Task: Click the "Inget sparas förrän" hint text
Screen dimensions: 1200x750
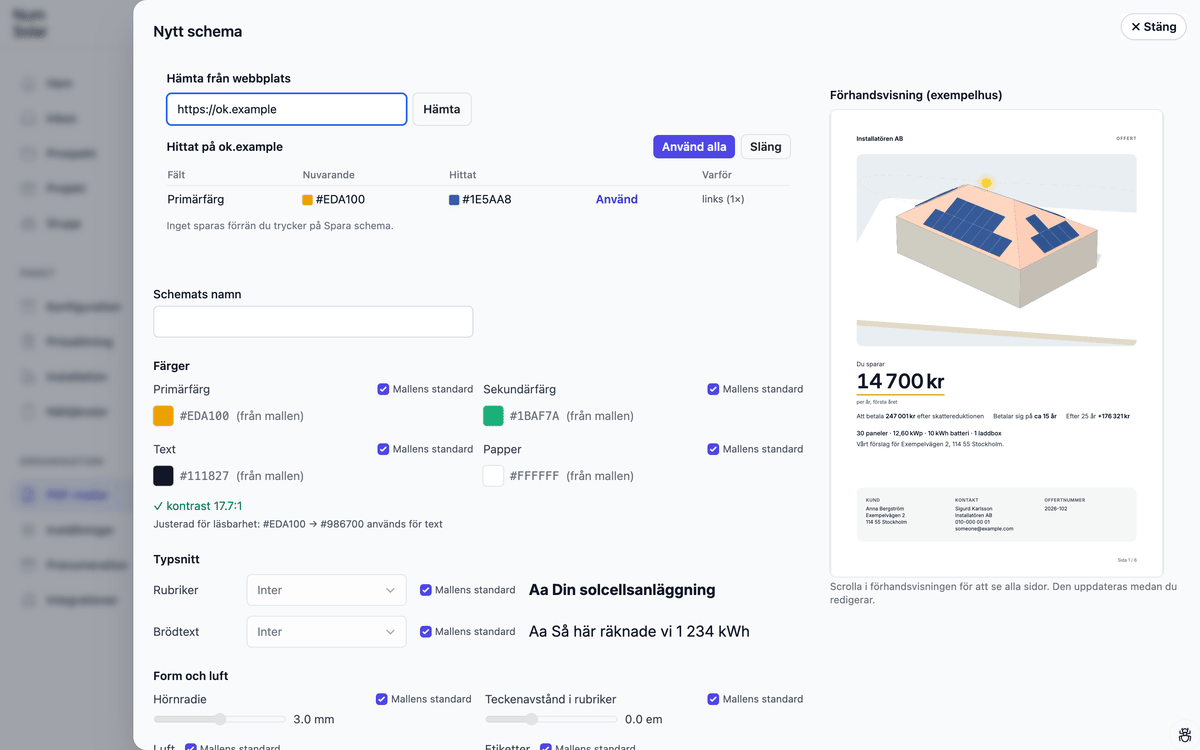Action: (x=280, y=226)
